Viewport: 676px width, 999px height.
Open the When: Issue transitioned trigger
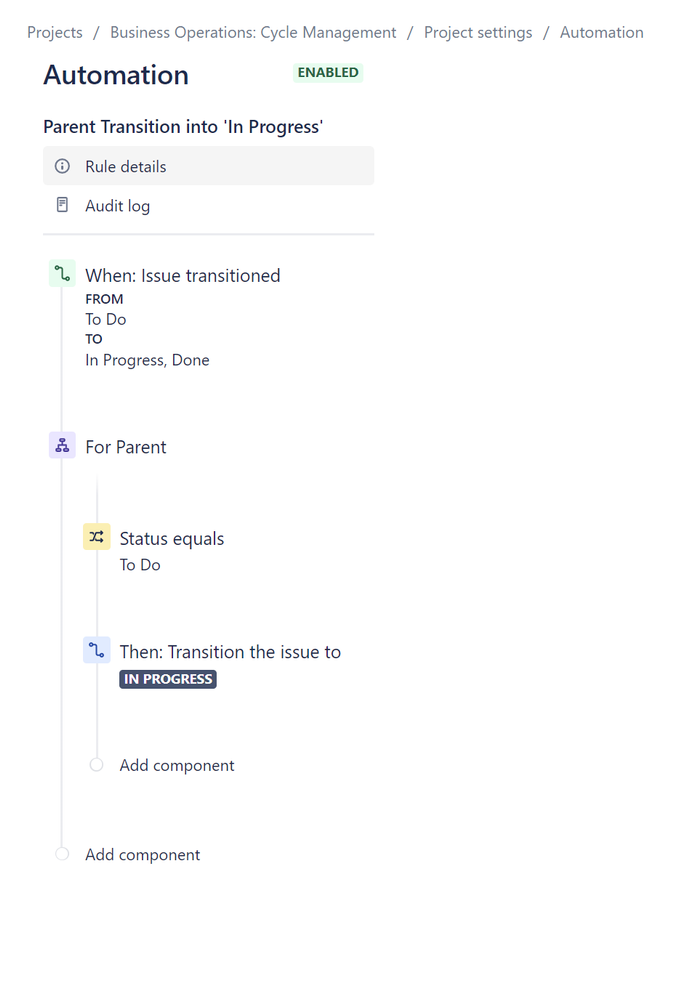point(183,275)
